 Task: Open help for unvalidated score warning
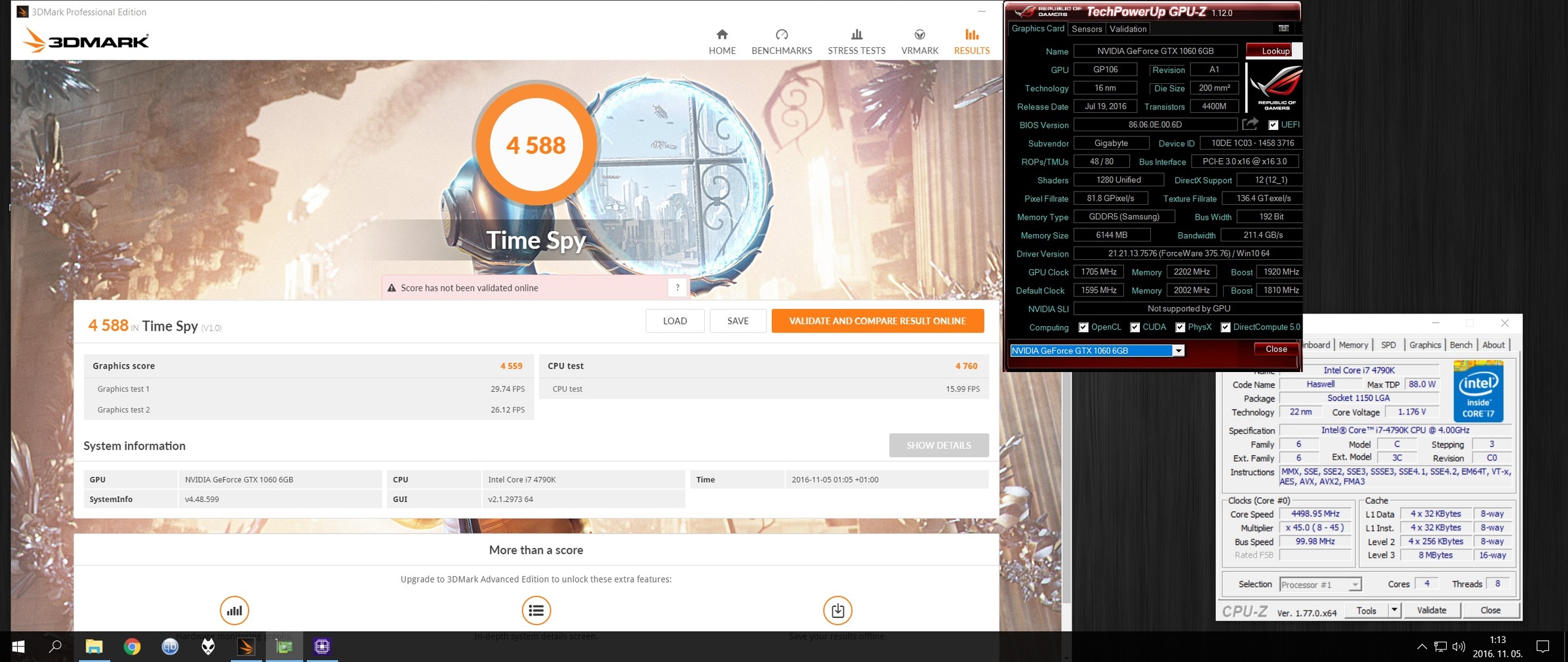click(x=677, y=287)
